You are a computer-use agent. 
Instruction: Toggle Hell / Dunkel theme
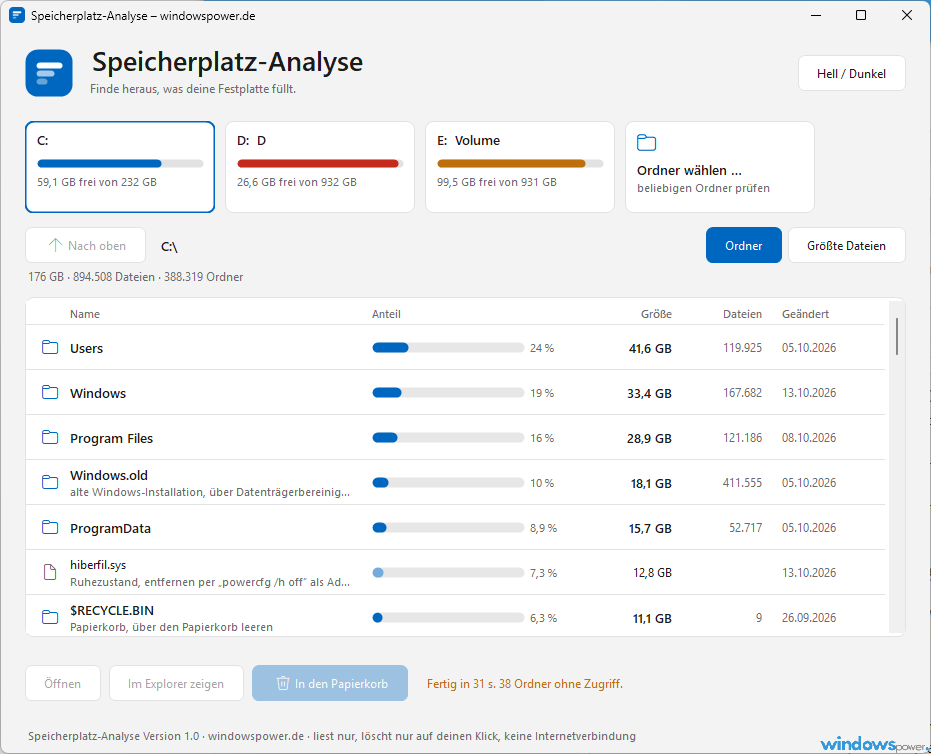coord(851,74)
